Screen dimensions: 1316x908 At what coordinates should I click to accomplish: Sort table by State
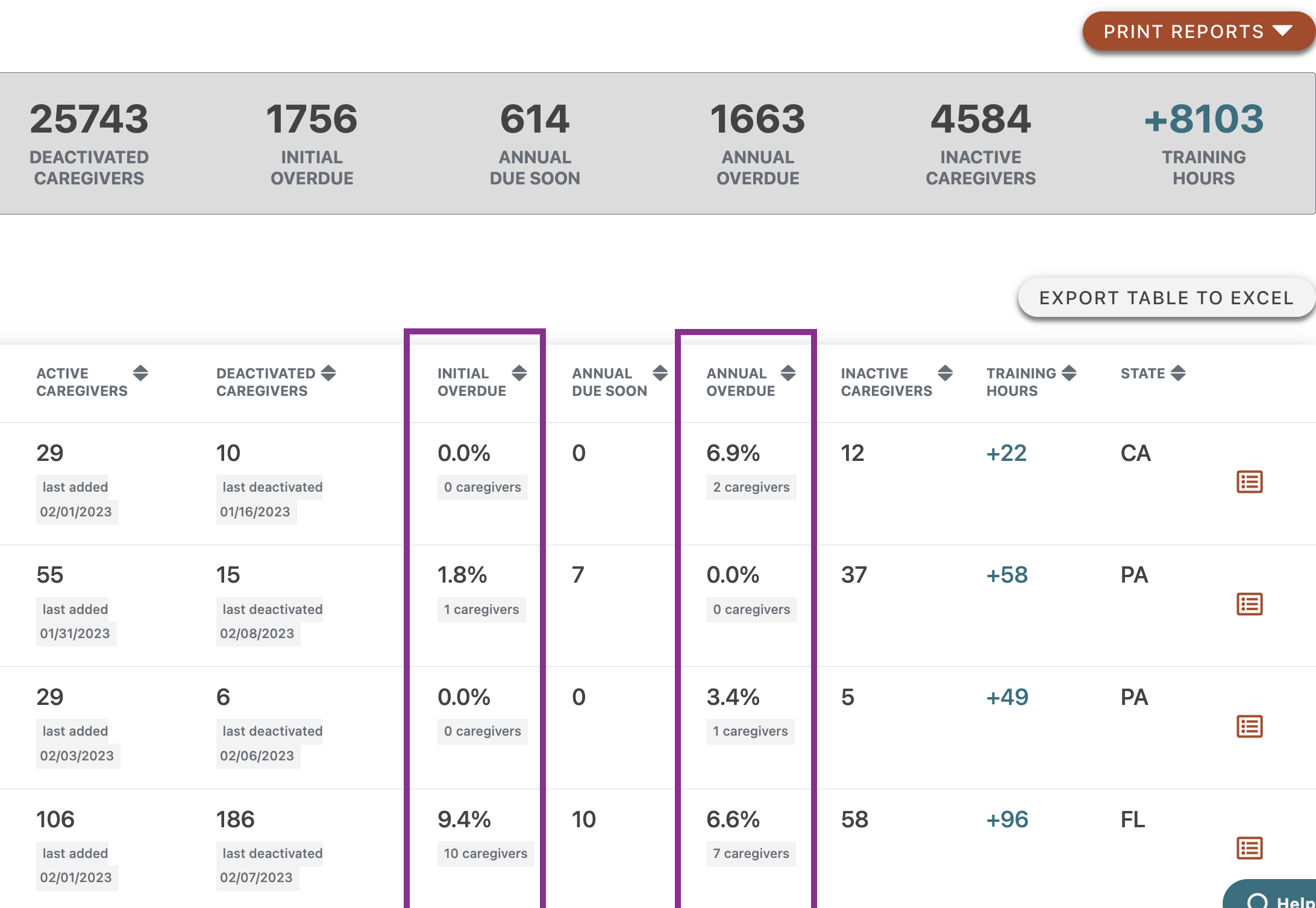tap(1178, 373)
